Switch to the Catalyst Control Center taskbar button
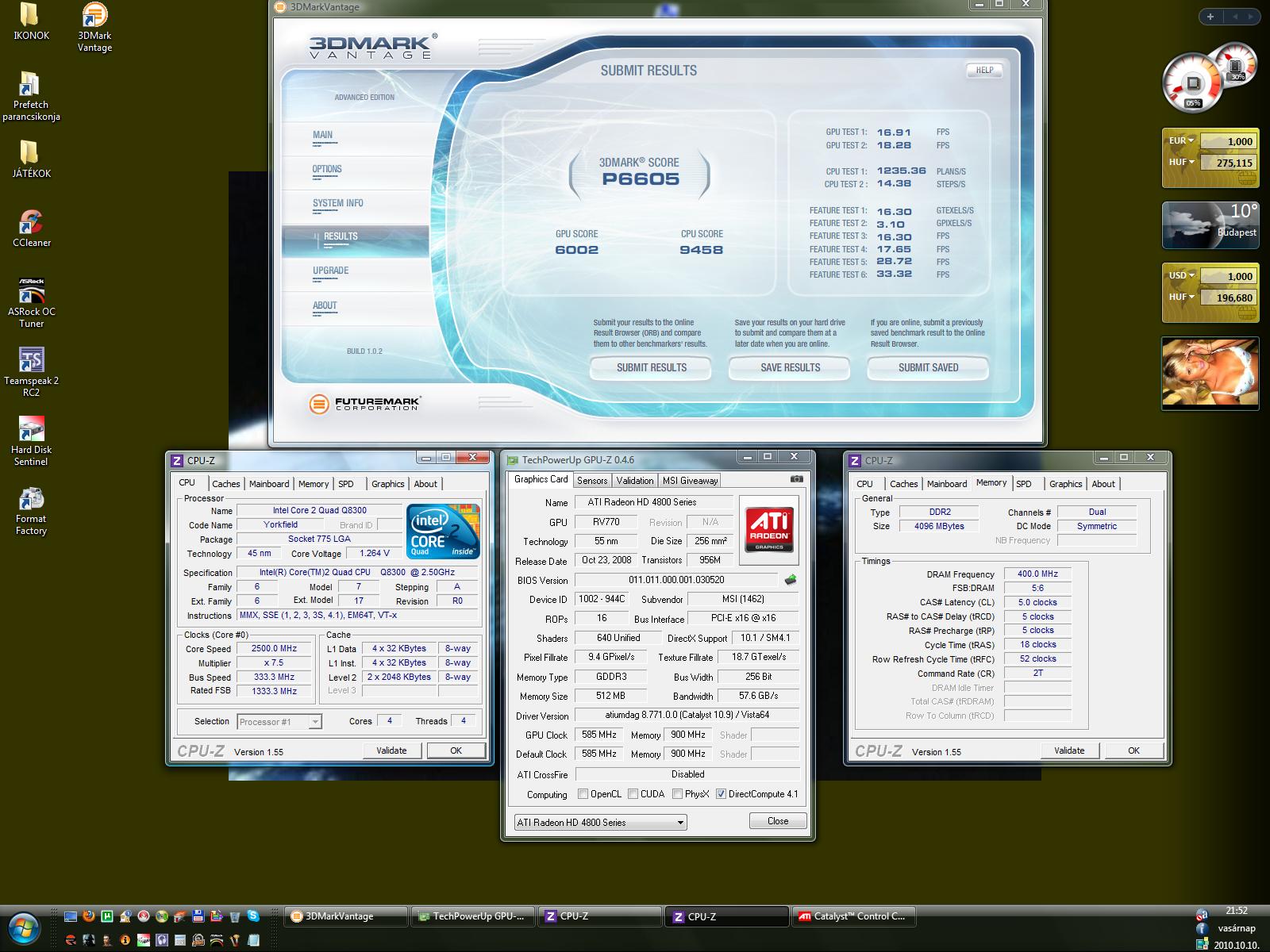Screen dimensions: 1270x952 pos(854,916)
